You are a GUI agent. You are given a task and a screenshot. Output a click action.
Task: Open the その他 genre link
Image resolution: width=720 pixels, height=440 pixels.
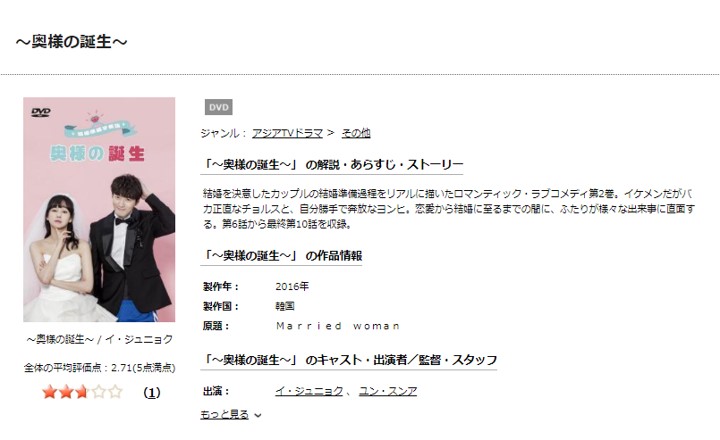click(x=356, y=133)
